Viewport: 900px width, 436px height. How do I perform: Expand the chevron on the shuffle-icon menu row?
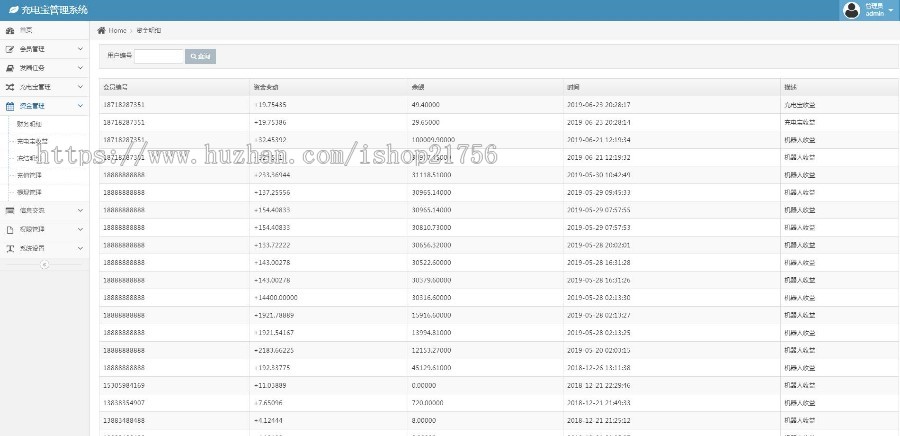pos(80,87)
